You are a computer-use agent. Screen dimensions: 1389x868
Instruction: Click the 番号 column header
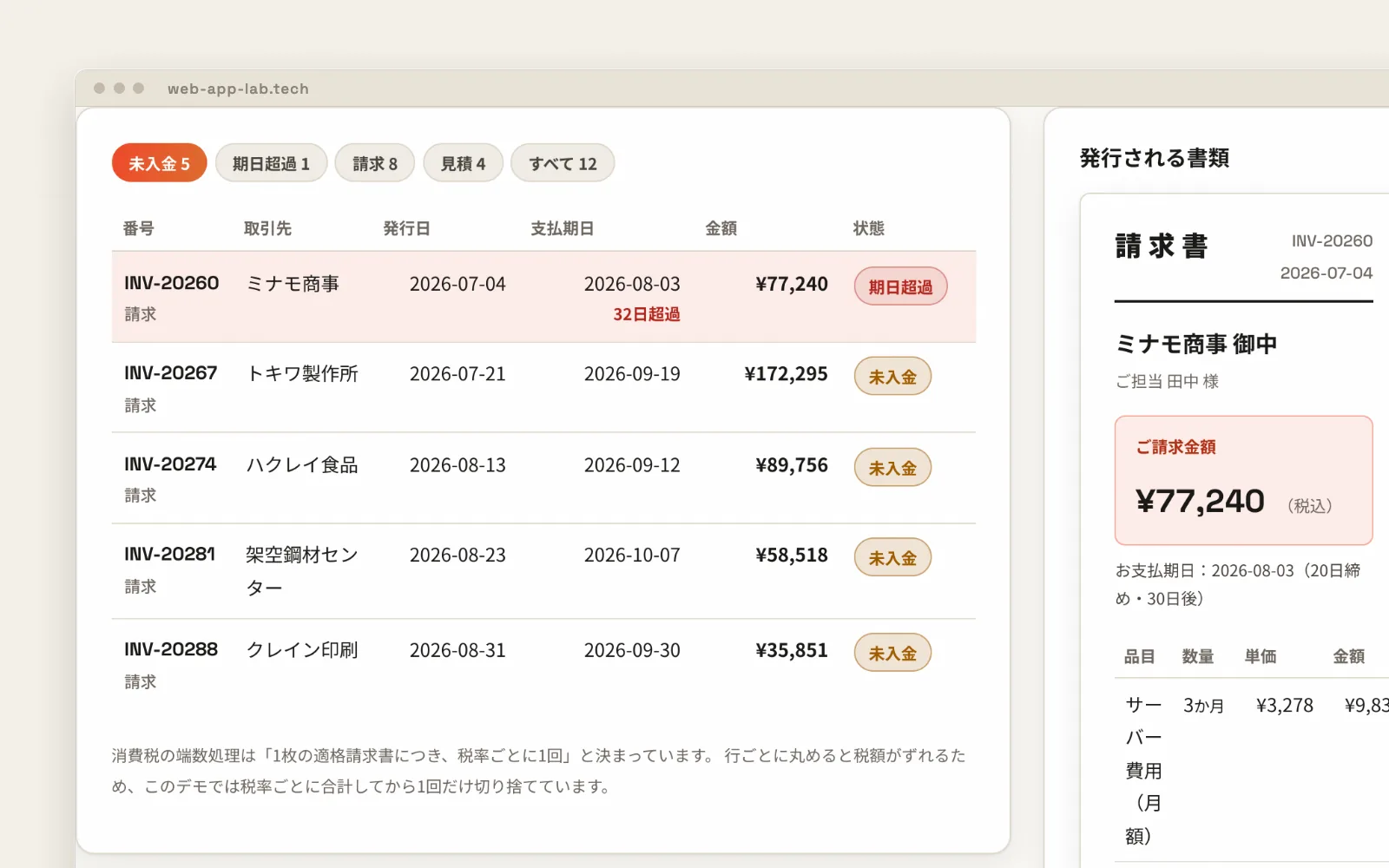[139, 228]
